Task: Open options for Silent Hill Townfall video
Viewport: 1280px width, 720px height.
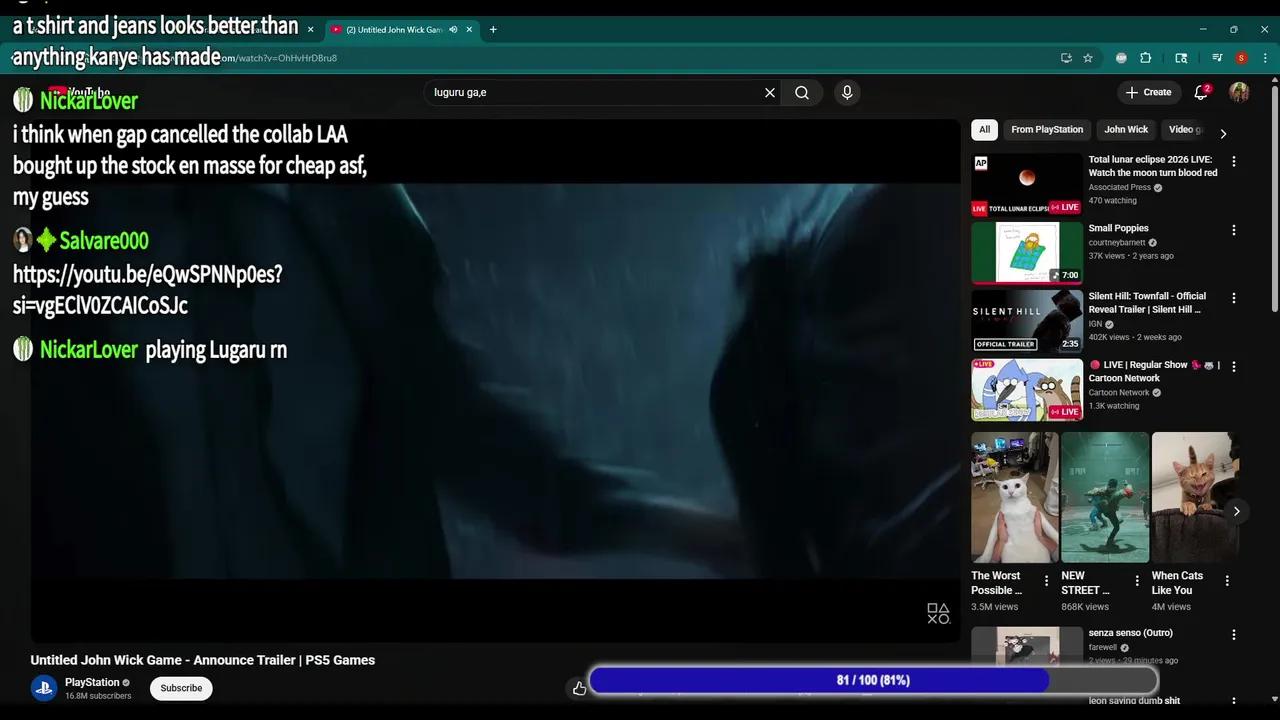Action: pos(1233,298)
